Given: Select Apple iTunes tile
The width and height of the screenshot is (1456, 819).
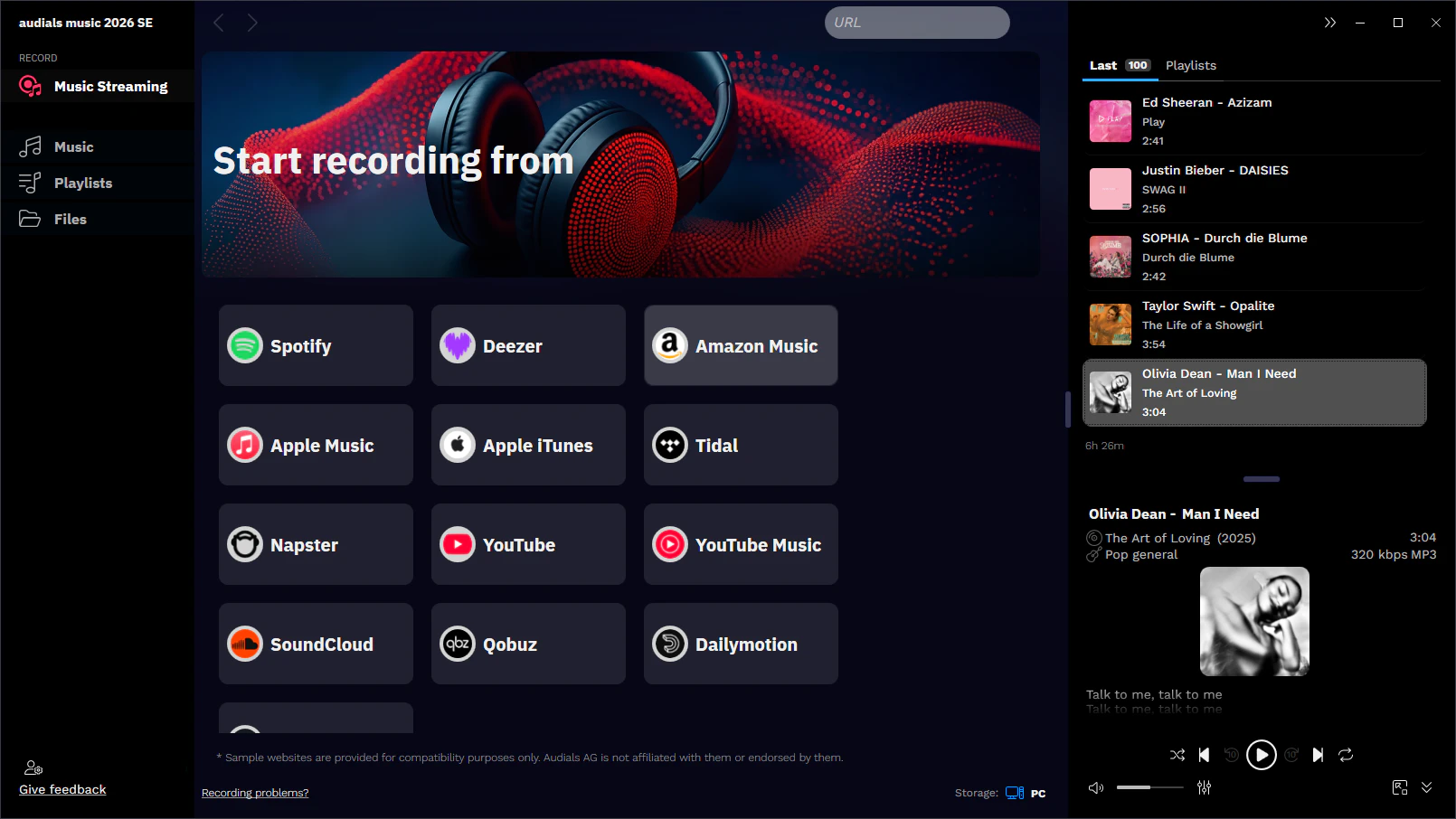Looking at the screenshot, I should click(x=528, y=445).
